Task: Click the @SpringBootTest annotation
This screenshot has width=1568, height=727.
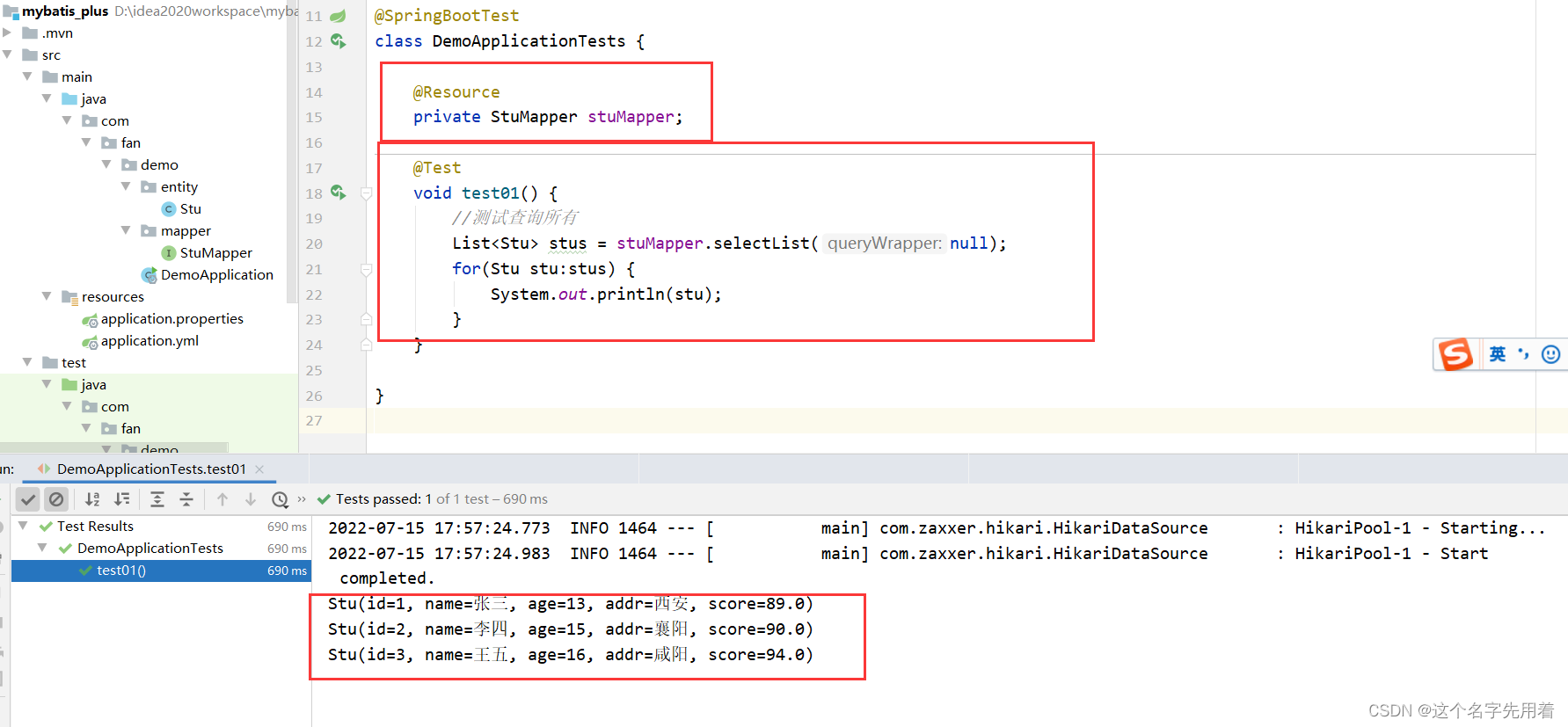Action: point(447,16)
